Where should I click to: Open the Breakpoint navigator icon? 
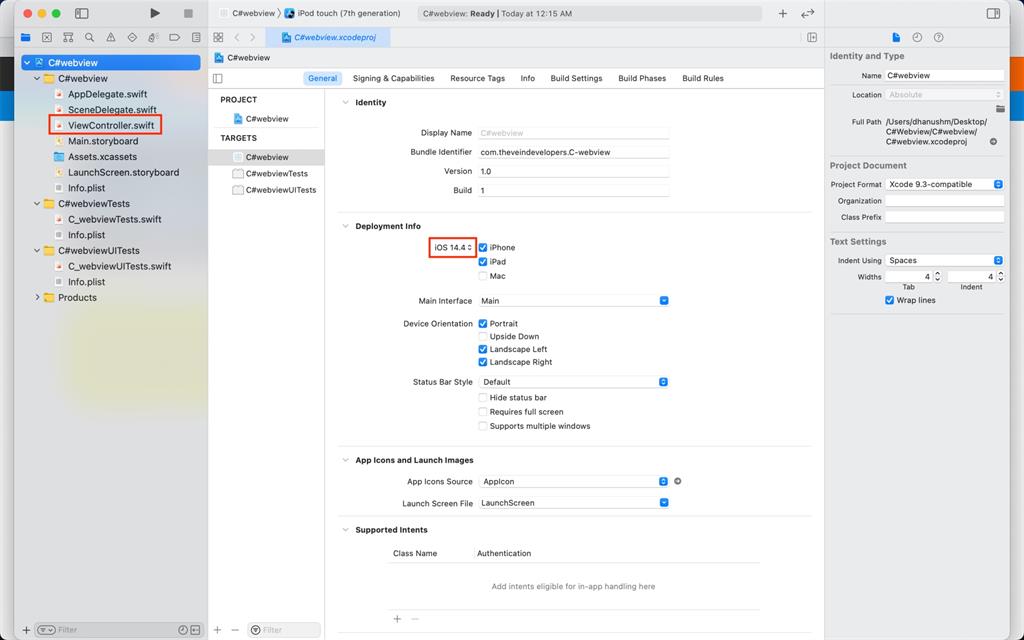pyautogui.click(x=176, y=37)
